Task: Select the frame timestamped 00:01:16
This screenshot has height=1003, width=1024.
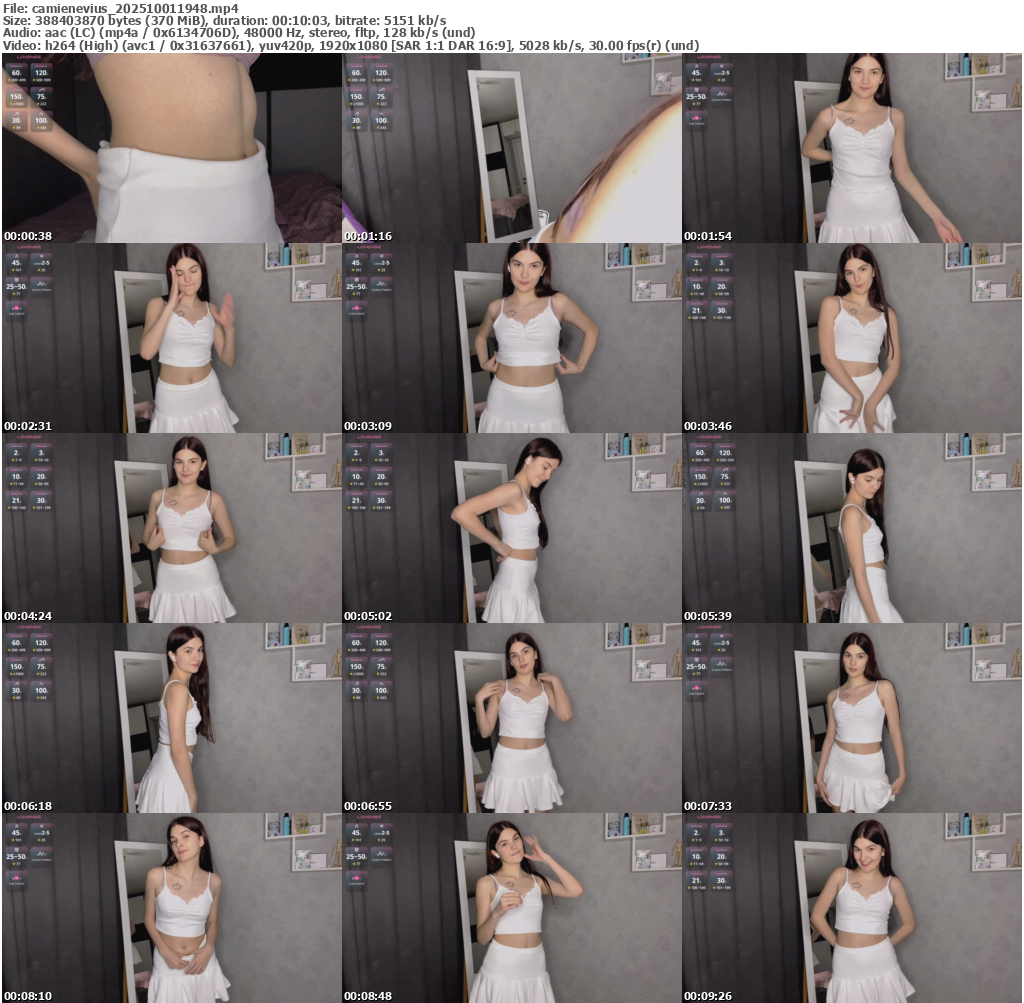Action: [511, 148]
